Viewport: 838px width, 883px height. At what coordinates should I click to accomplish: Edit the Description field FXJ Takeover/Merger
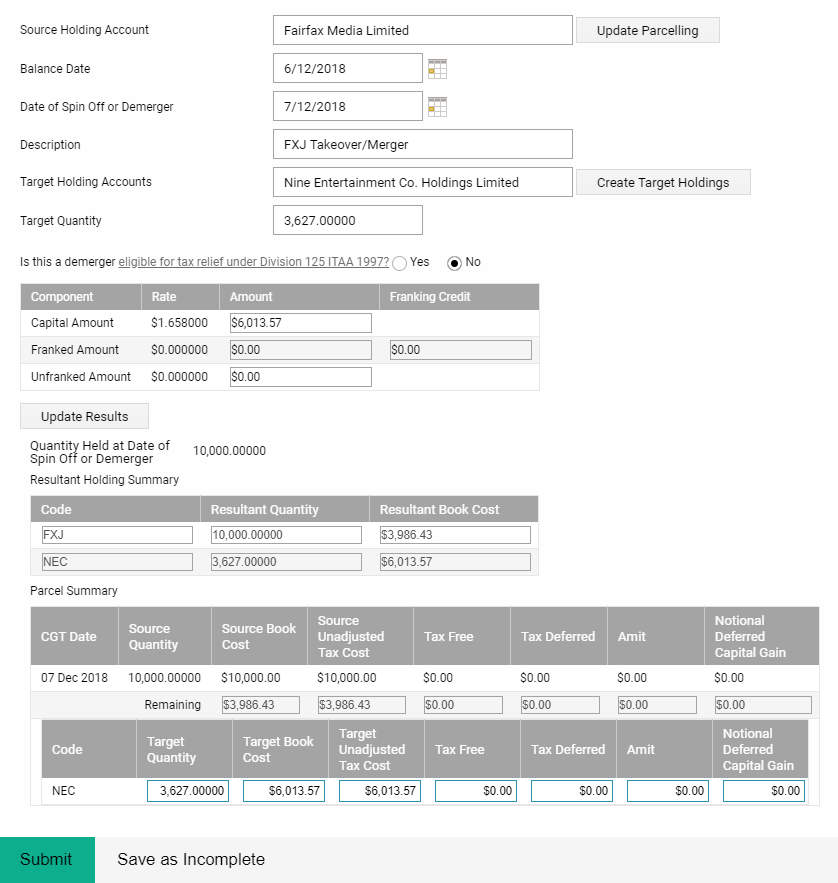click(x=422, y=144)
